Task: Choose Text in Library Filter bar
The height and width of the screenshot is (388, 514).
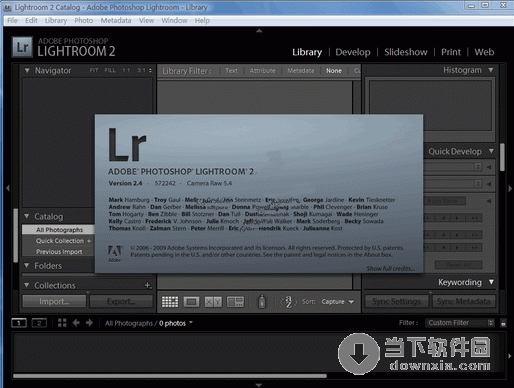Action: tap(231, 71)
